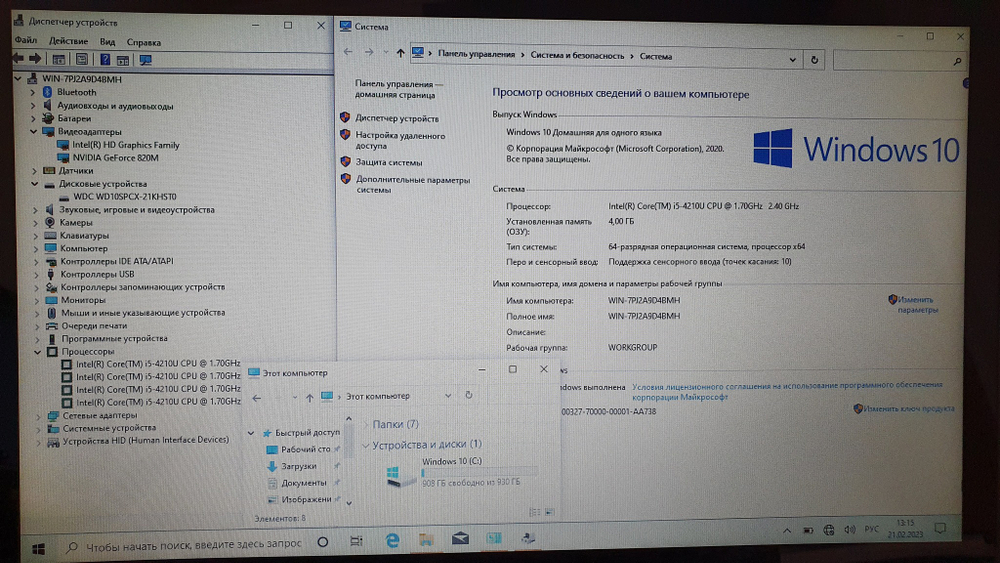Select Загрузки in quick access
The image size is (1000, 563).
click(298, 467)
